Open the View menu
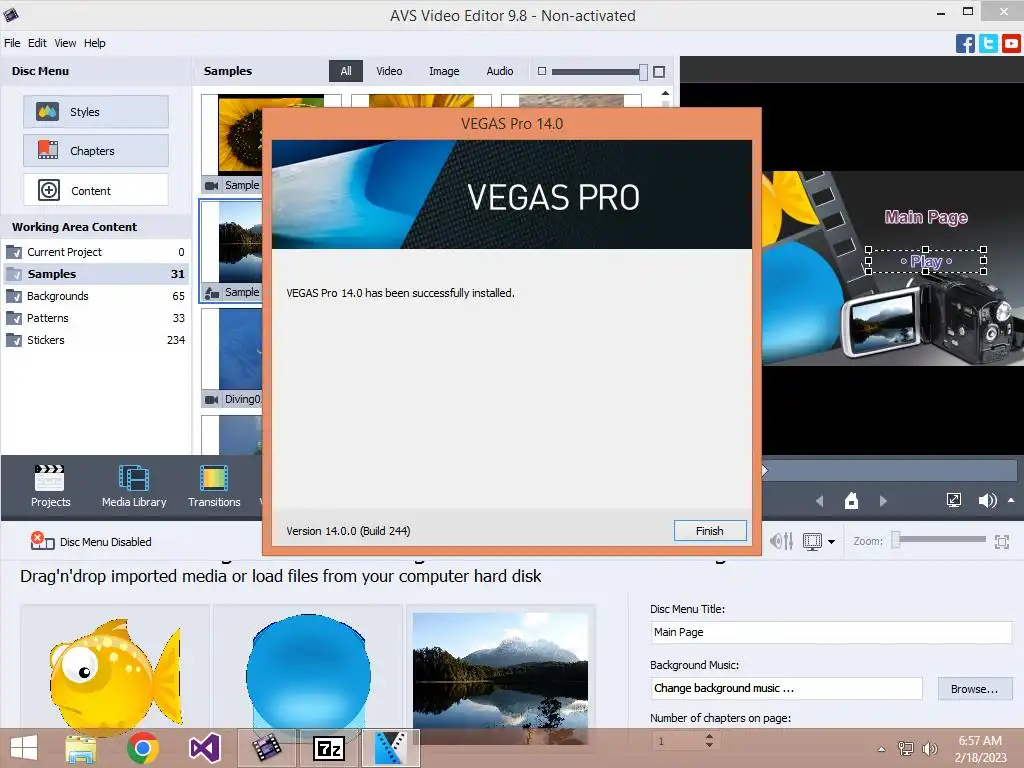This screenshot has height=768, width=1024. (65, 43)
